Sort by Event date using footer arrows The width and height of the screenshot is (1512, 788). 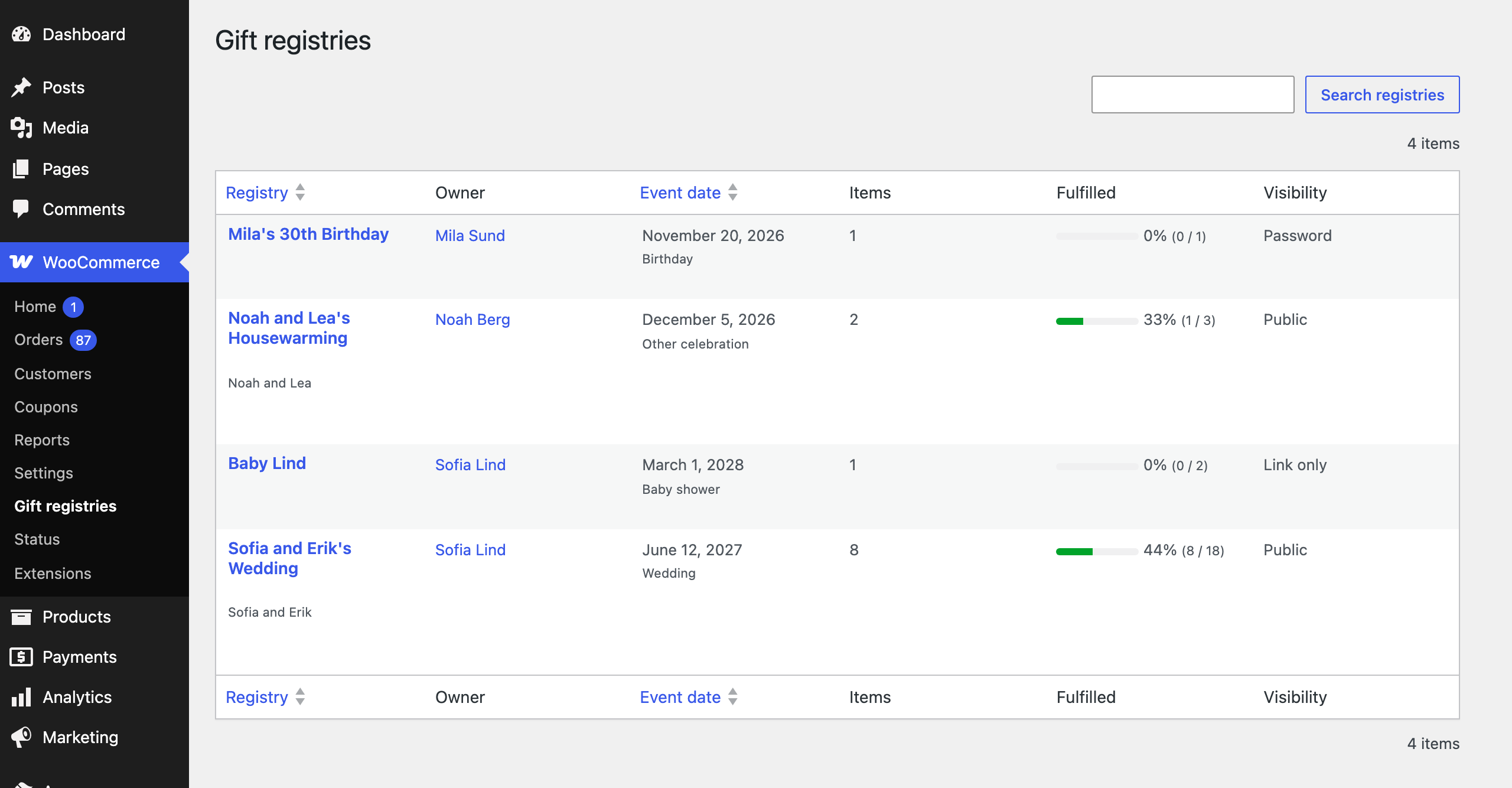tap(733, 696)
